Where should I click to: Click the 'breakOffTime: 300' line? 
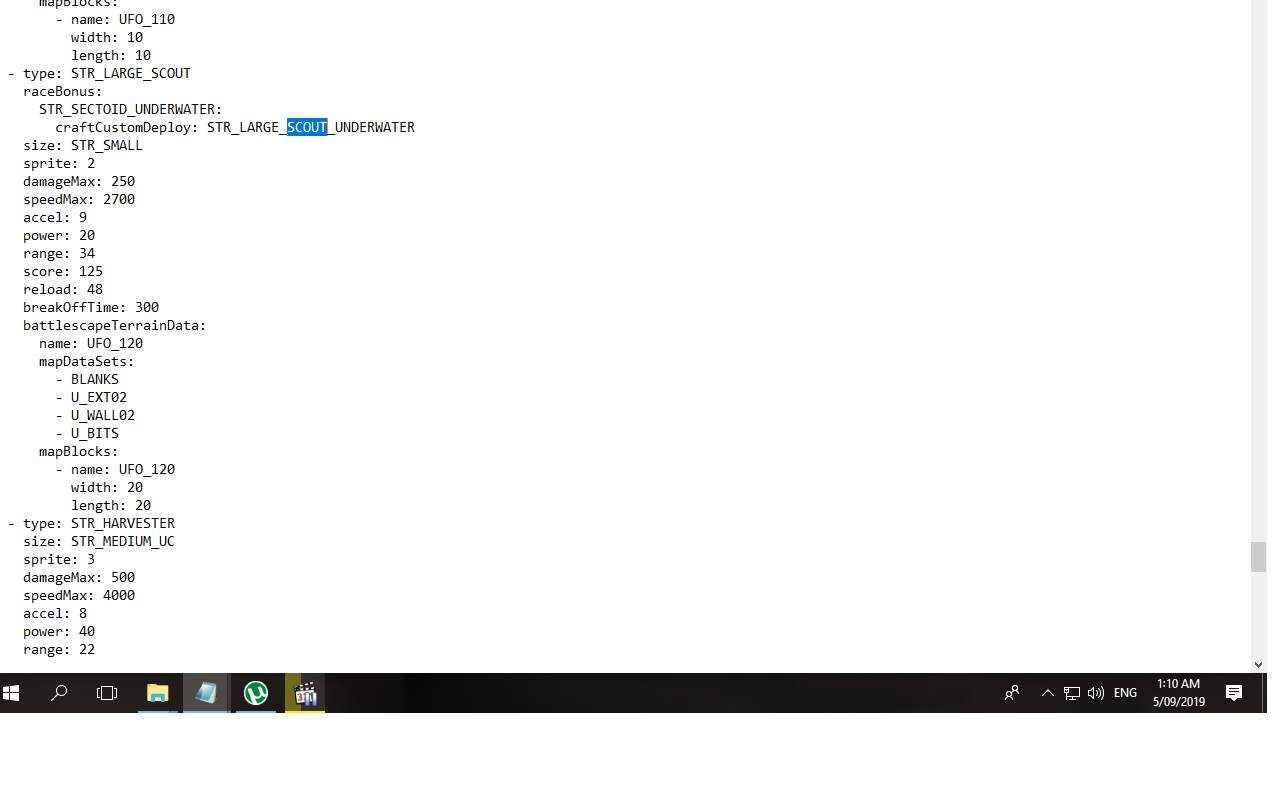[91, 307]
